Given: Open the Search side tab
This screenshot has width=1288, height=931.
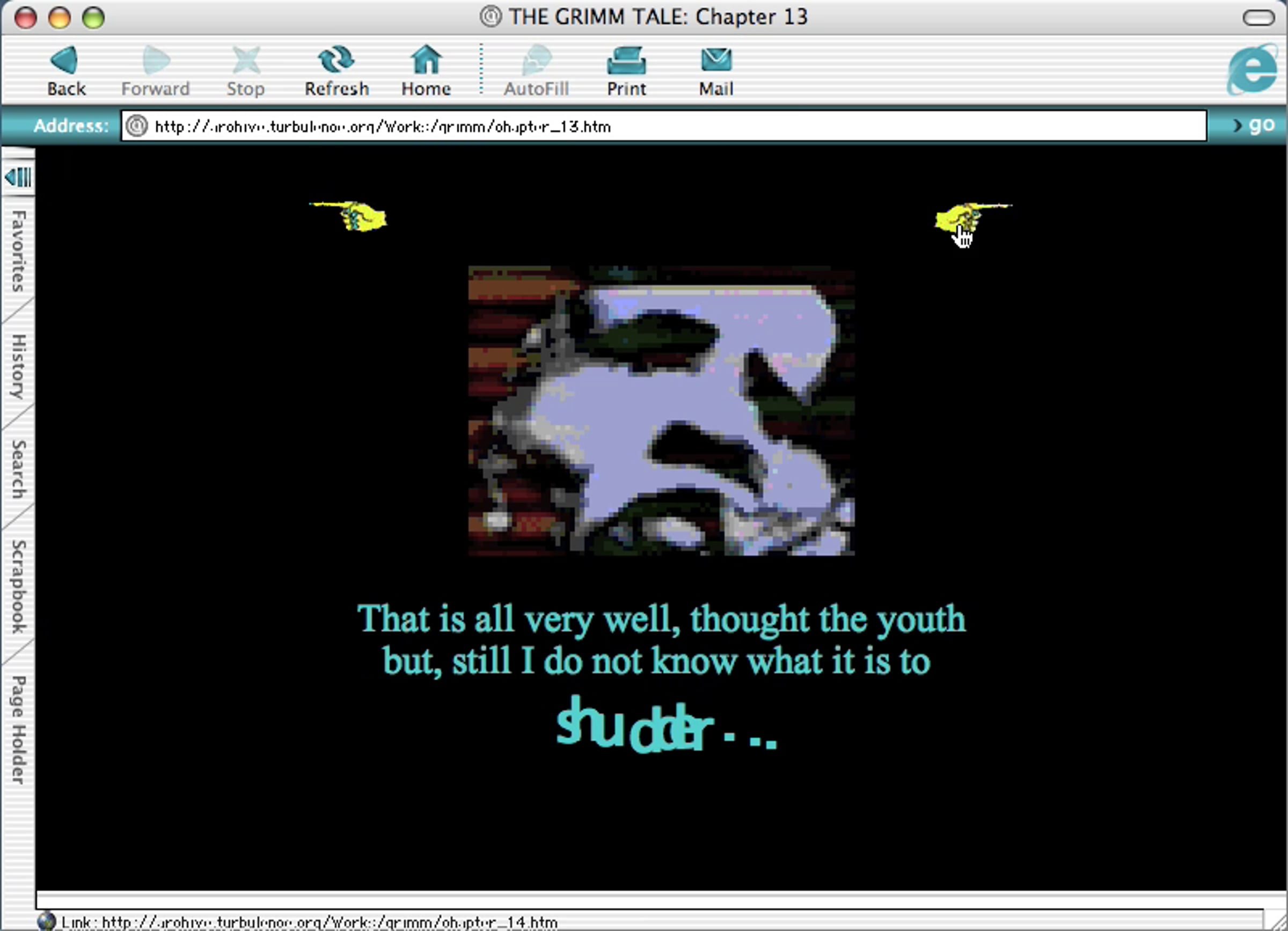Looking at the screenshot, I should [18, 469].
